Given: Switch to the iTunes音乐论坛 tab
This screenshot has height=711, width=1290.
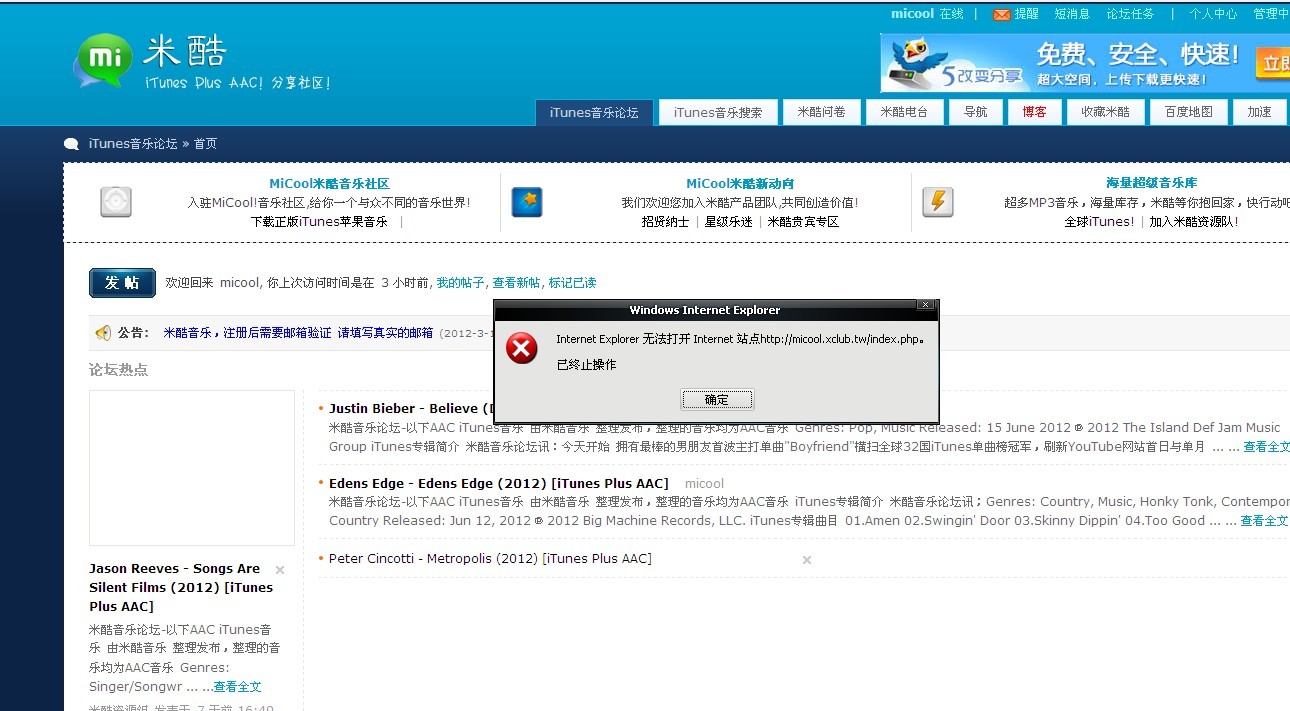Looking at the screenshot, I should click(594, 112).
